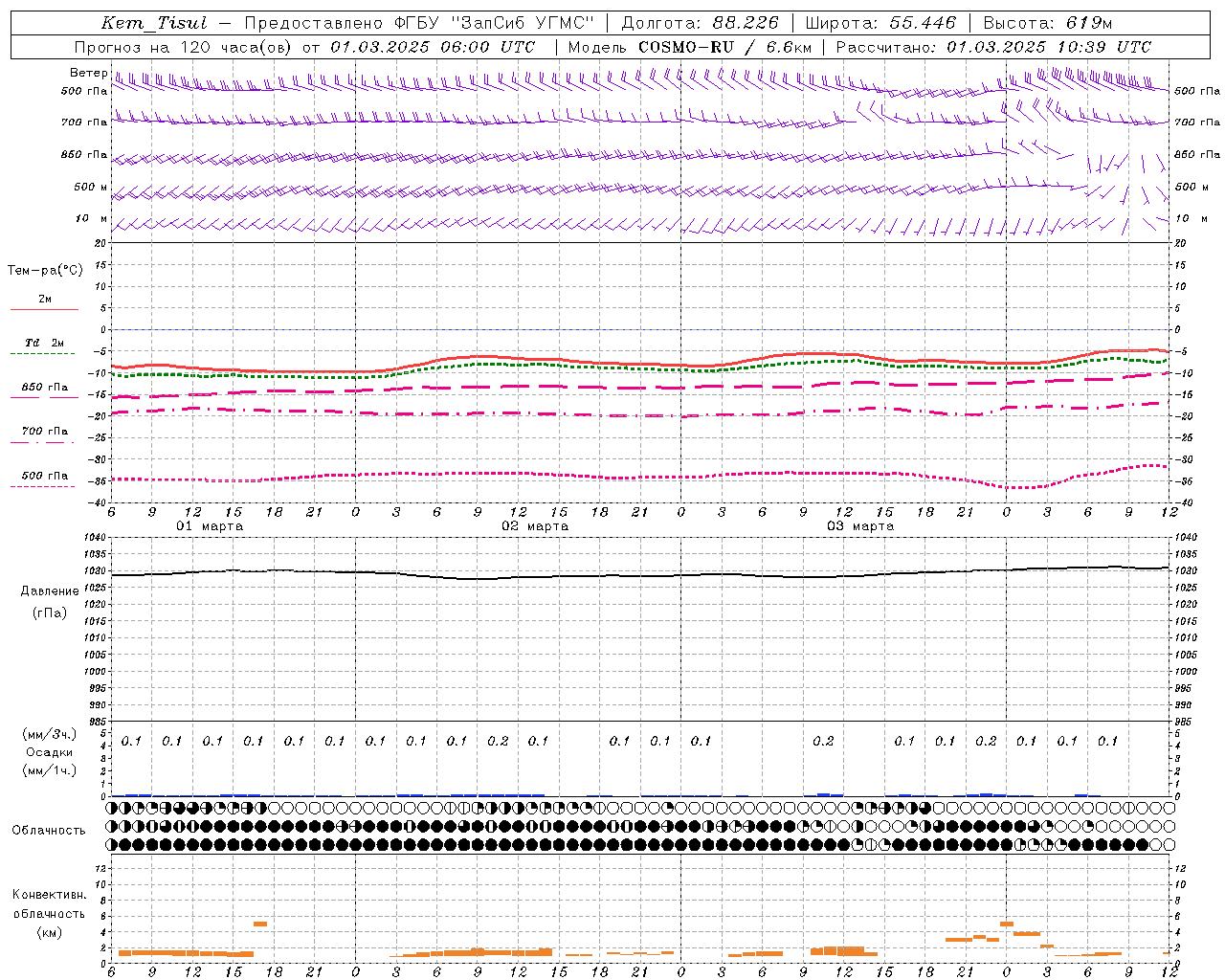Click the 'Рассчитано: 01.03.2025 10:39 UTC' timestamp
The height and width of the screenshot is (980, 1225).
[993, 47]
